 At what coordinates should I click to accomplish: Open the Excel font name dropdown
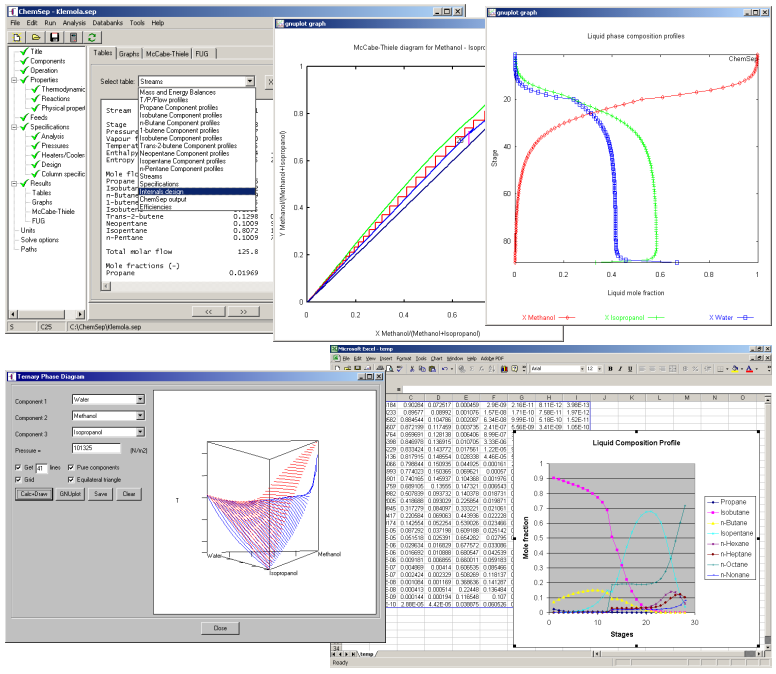tap(582, 369)
